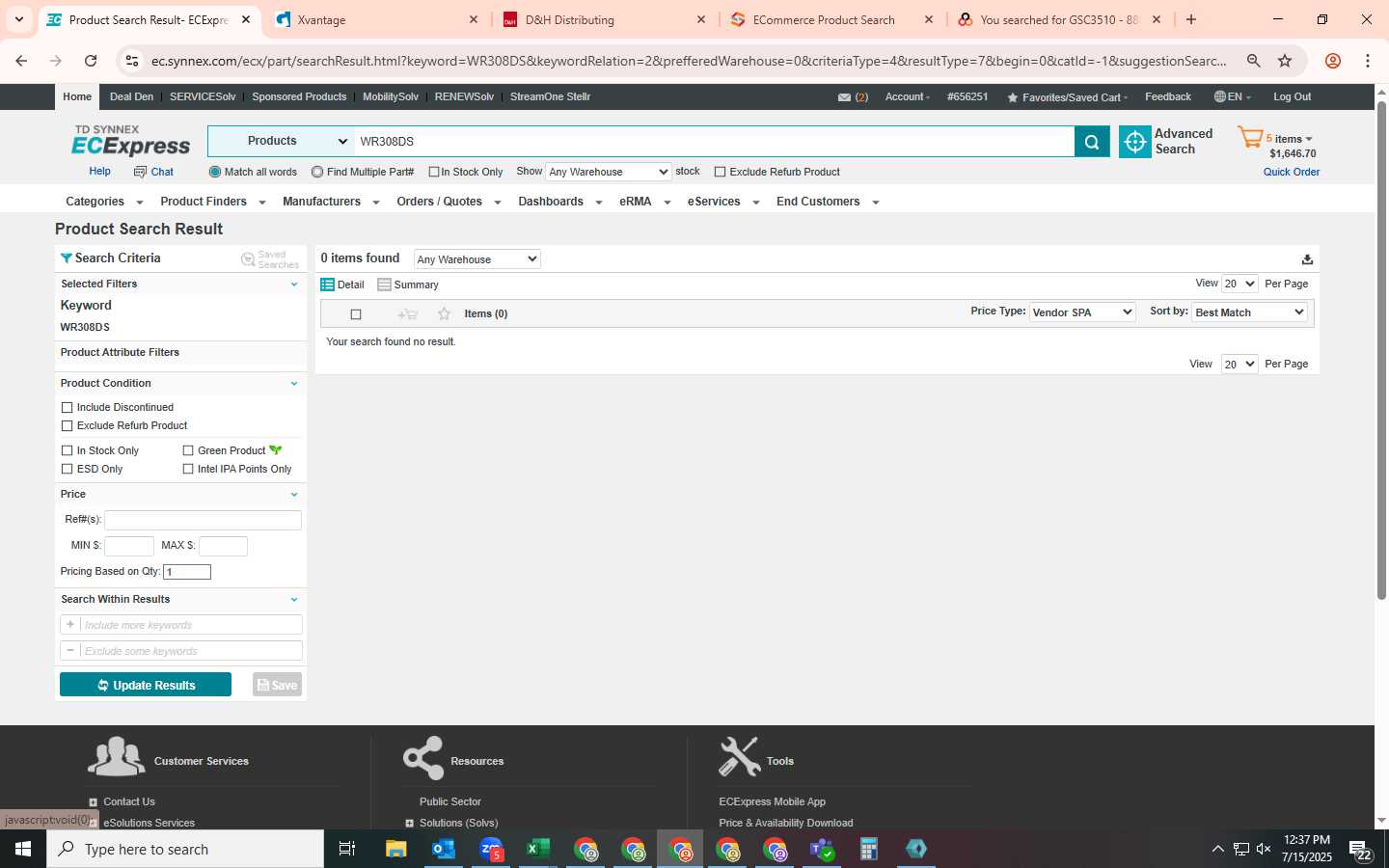Image resolution: width=1389 pixels, height=868 pixels.
Task: Select Match all words radio button
Action: [215, 172]
